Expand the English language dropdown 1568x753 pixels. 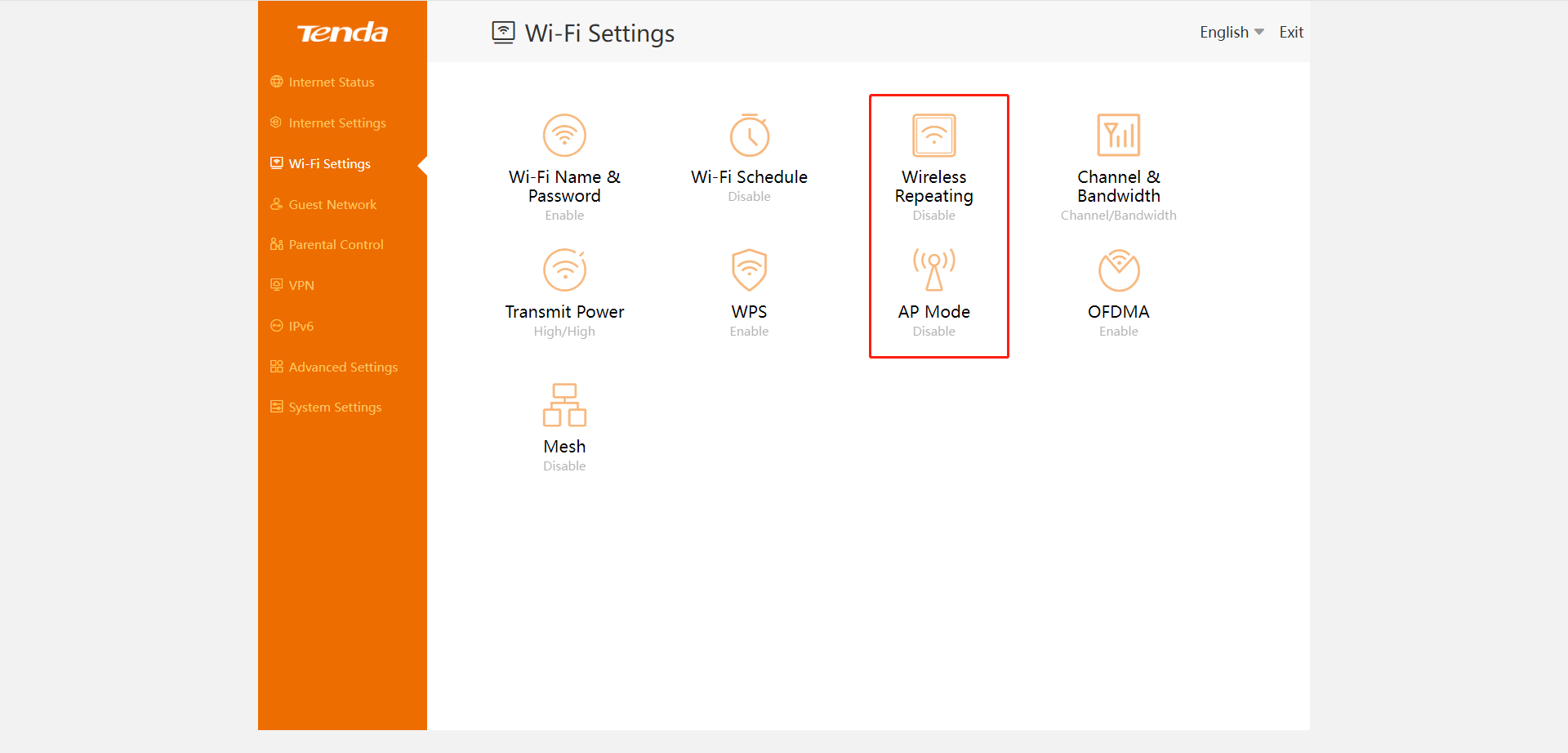tap(1231, 33)
